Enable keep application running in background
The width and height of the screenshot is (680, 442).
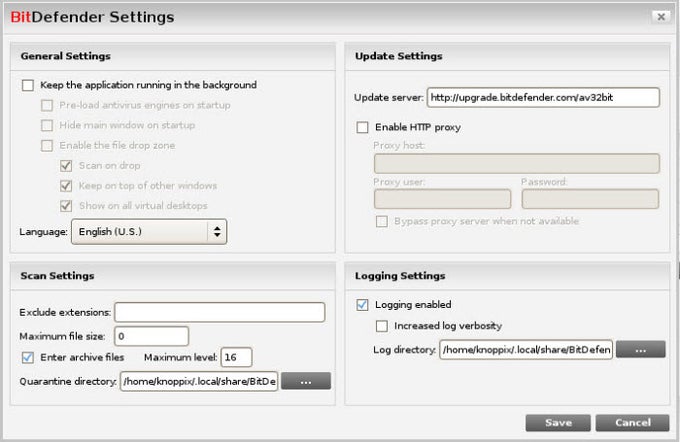(x=28, y=85)
